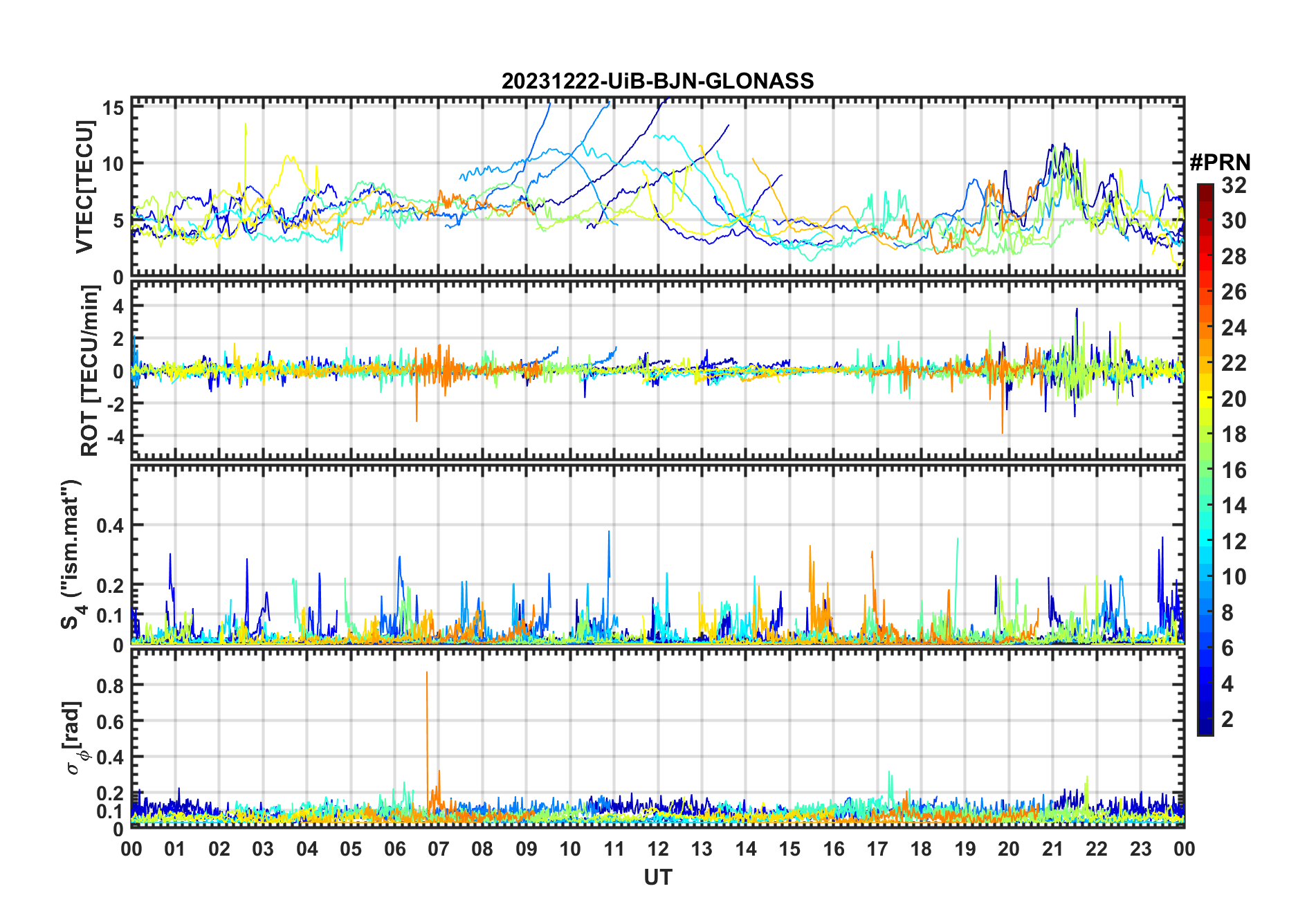
Task: Click x-axis hour tick label "17"
Action: [877, 849]
